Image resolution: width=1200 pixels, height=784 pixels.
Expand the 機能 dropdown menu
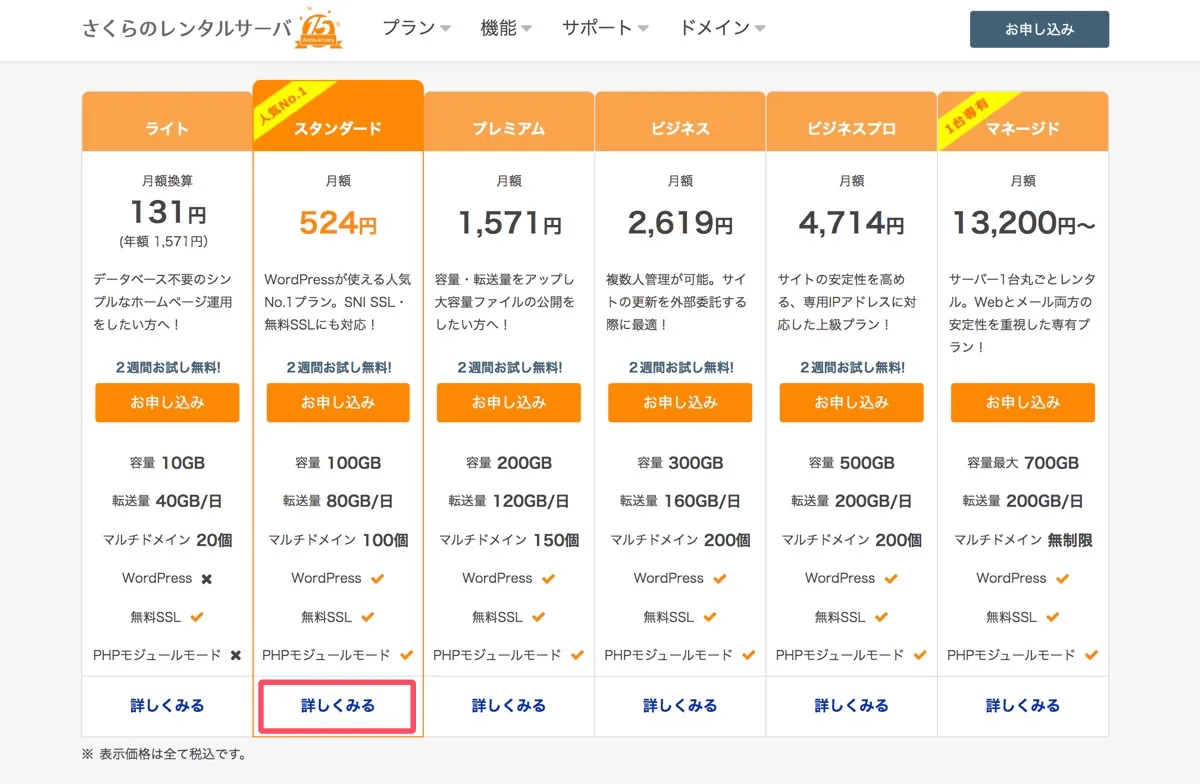point(506,28)
